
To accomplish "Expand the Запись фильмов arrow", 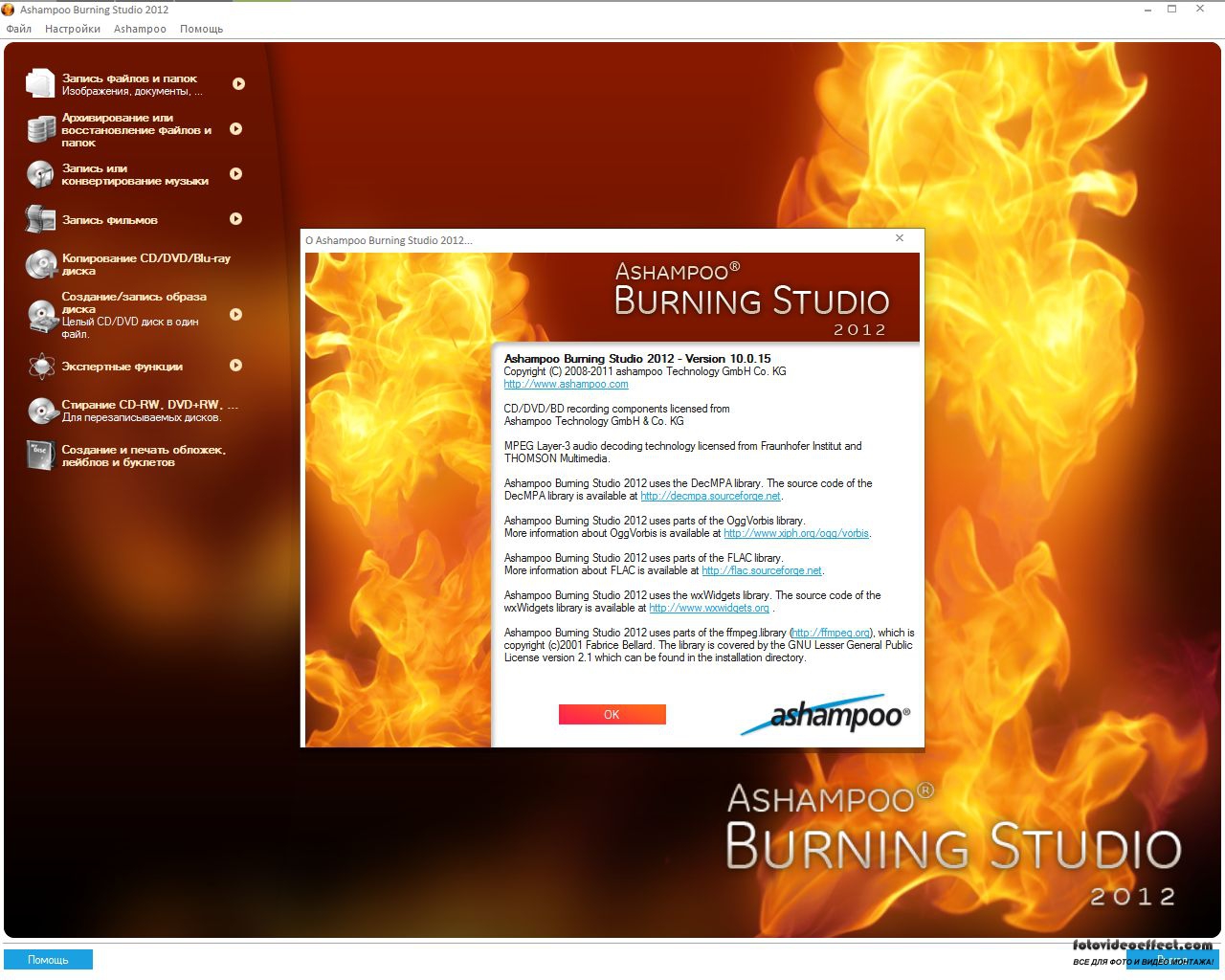I will [x=235, y=218].
